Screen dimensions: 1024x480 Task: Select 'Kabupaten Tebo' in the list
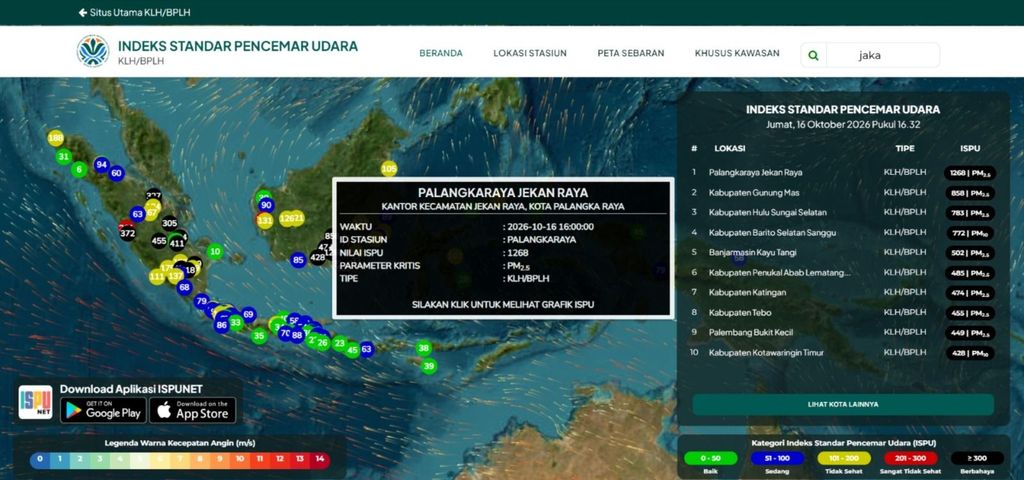(x=843, y=313)
